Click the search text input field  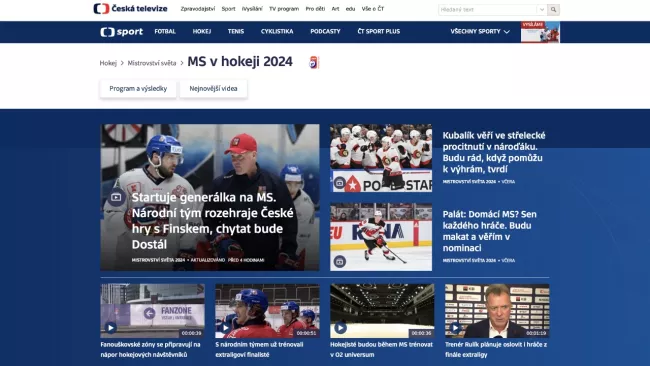click(x=488, y=10)
